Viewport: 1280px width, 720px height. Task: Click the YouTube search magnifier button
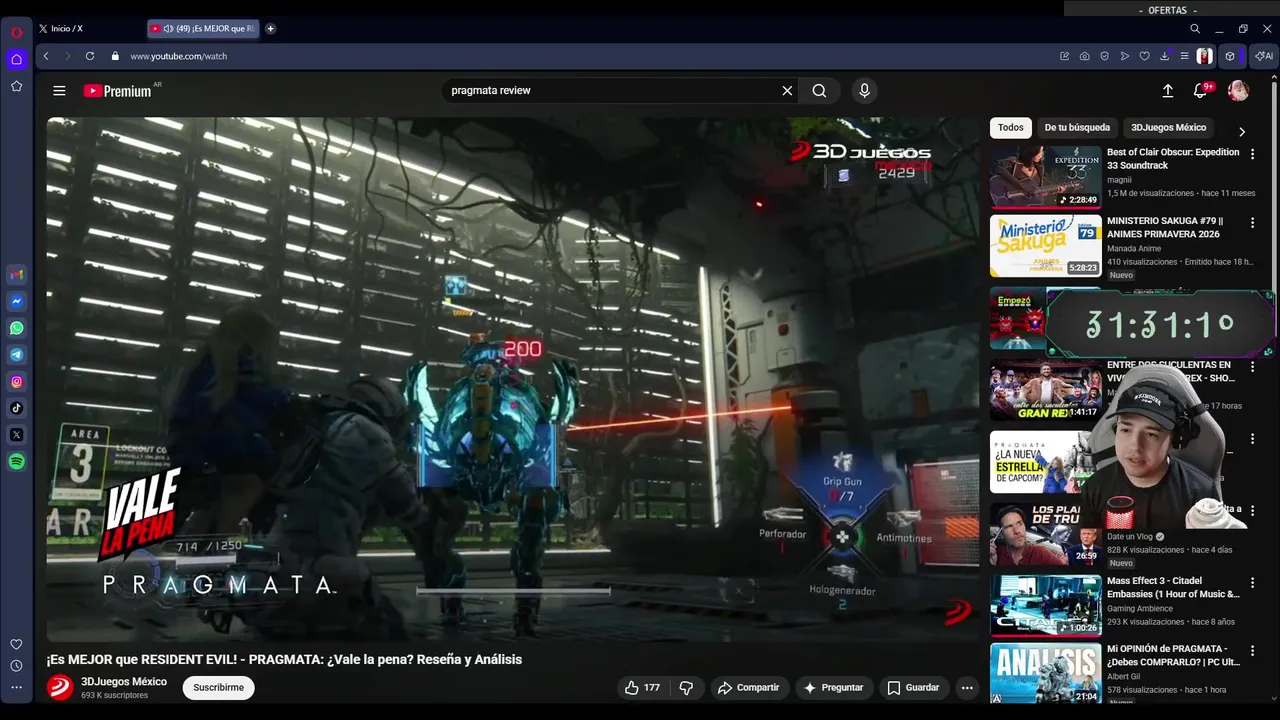pyautogui.click(x=819, y=90)
